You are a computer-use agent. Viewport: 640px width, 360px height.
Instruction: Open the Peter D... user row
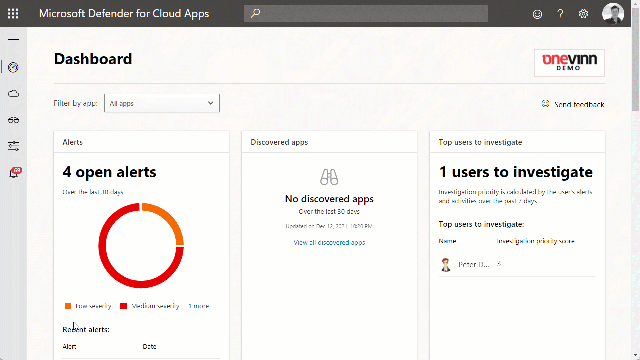click(517, 265)
